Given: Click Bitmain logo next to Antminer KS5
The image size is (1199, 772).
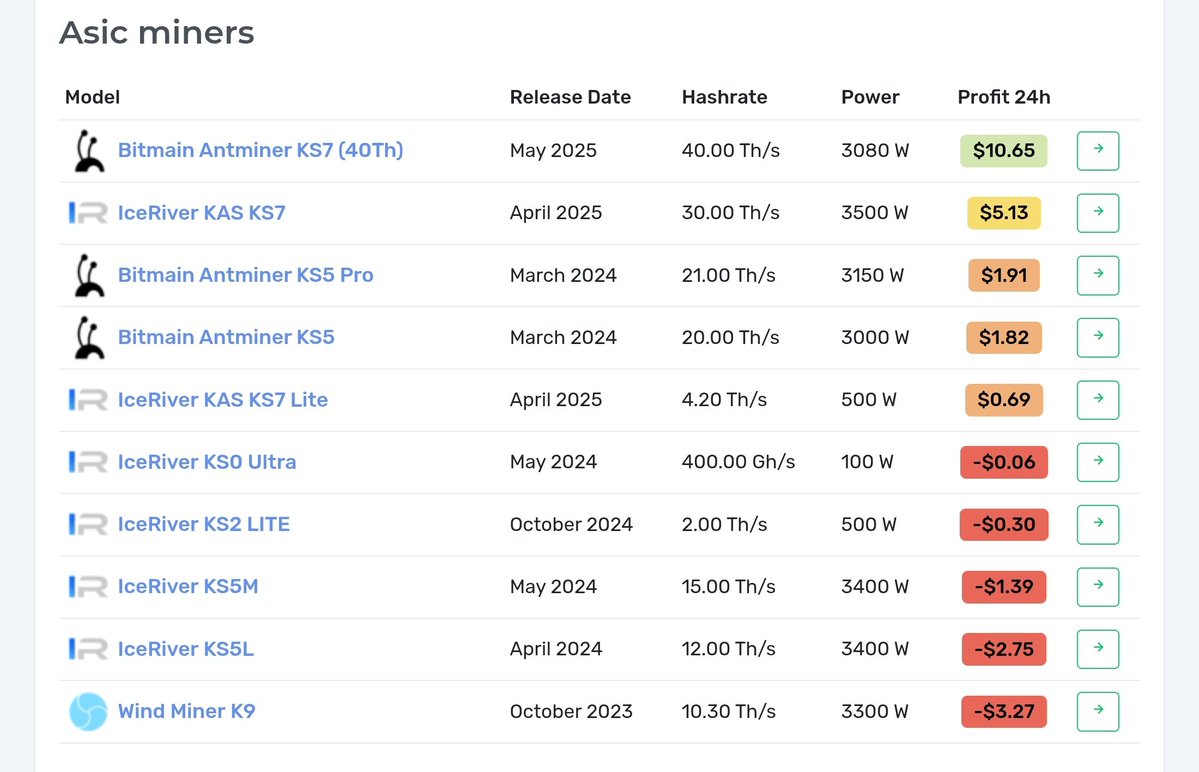Looking at the screenshot, I should point(89,337).
